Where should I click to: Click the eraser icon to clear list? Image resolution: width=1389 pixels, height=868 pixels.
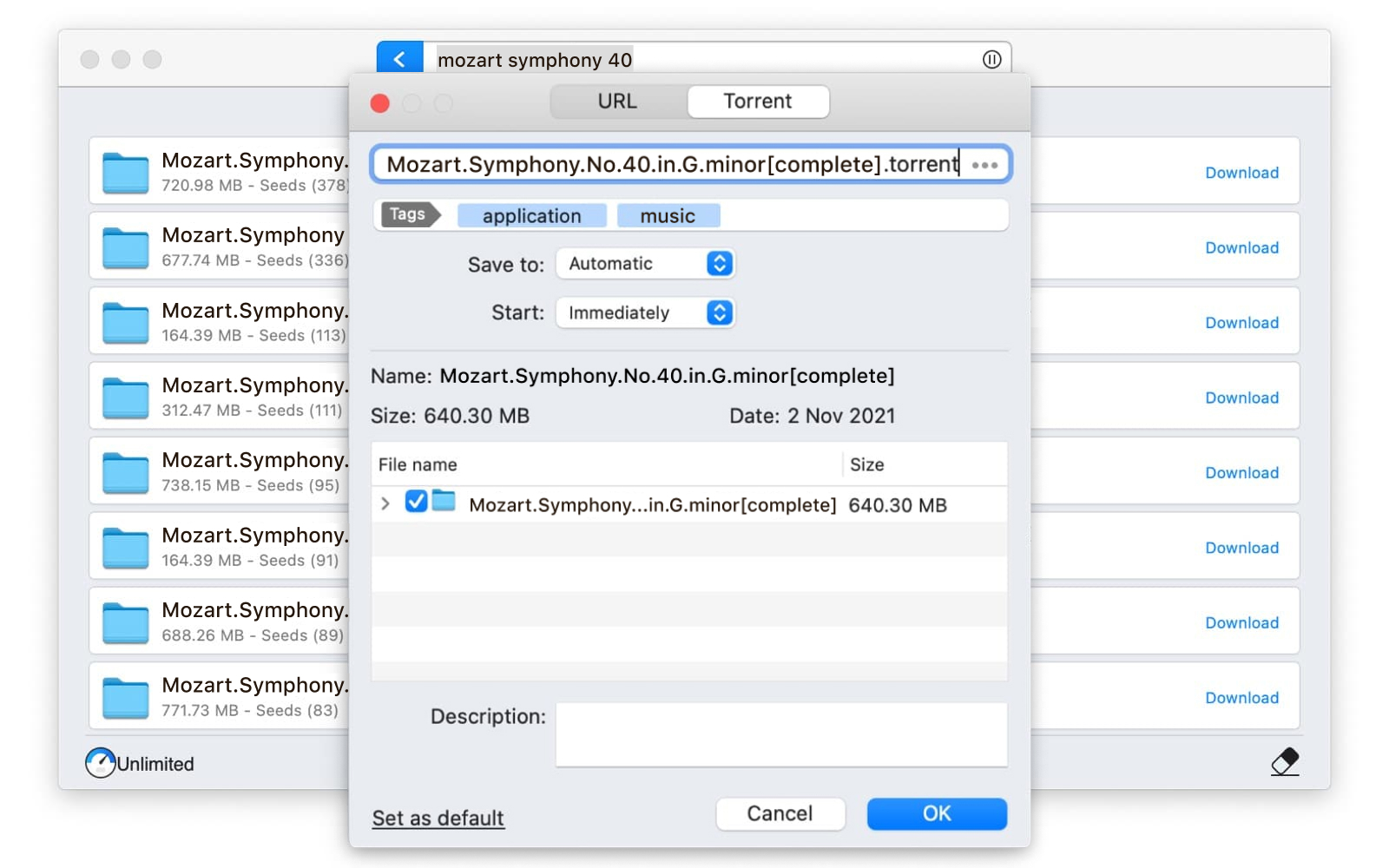(1285, 761)
